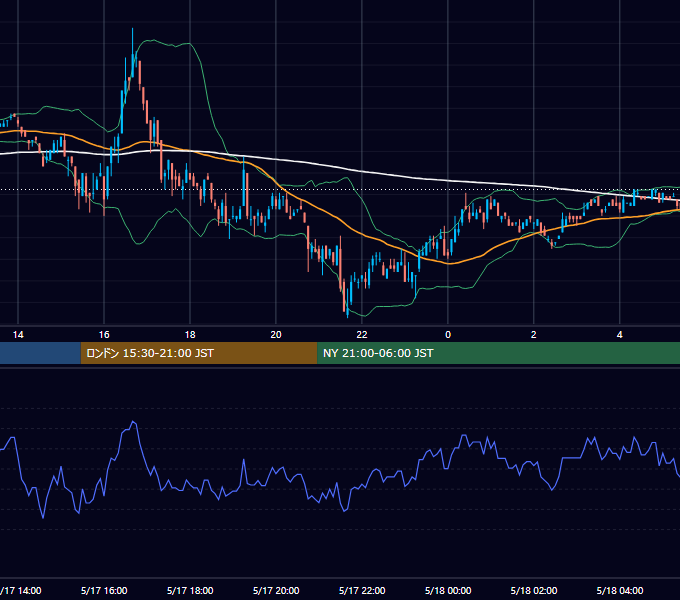Click the 18 hour label on chart axis
Image resolution: width=680 pixels, height=600 pixels.
coord(190,335)
